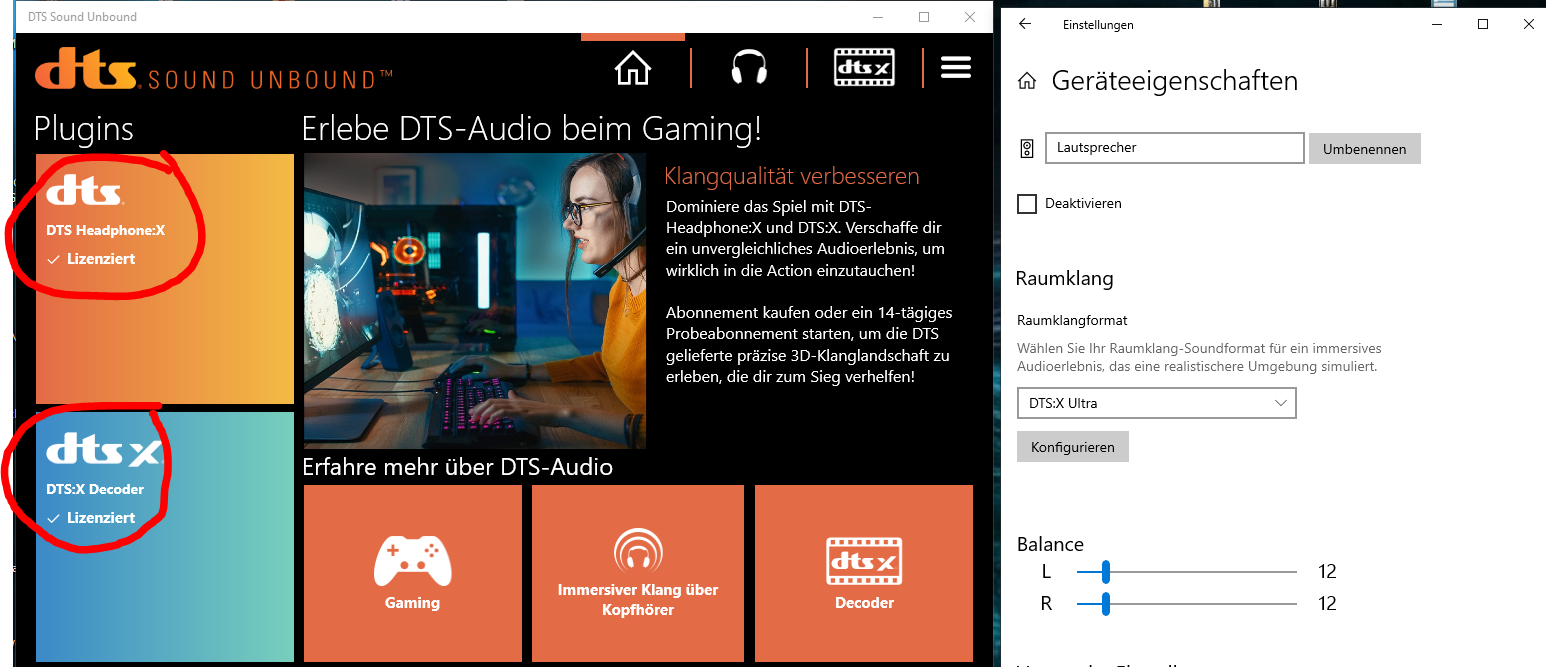Open the DTS:X film-strip icon in top bar
Screen dimensions: 1546x667
pyautogui.click(x=865, y=68)
